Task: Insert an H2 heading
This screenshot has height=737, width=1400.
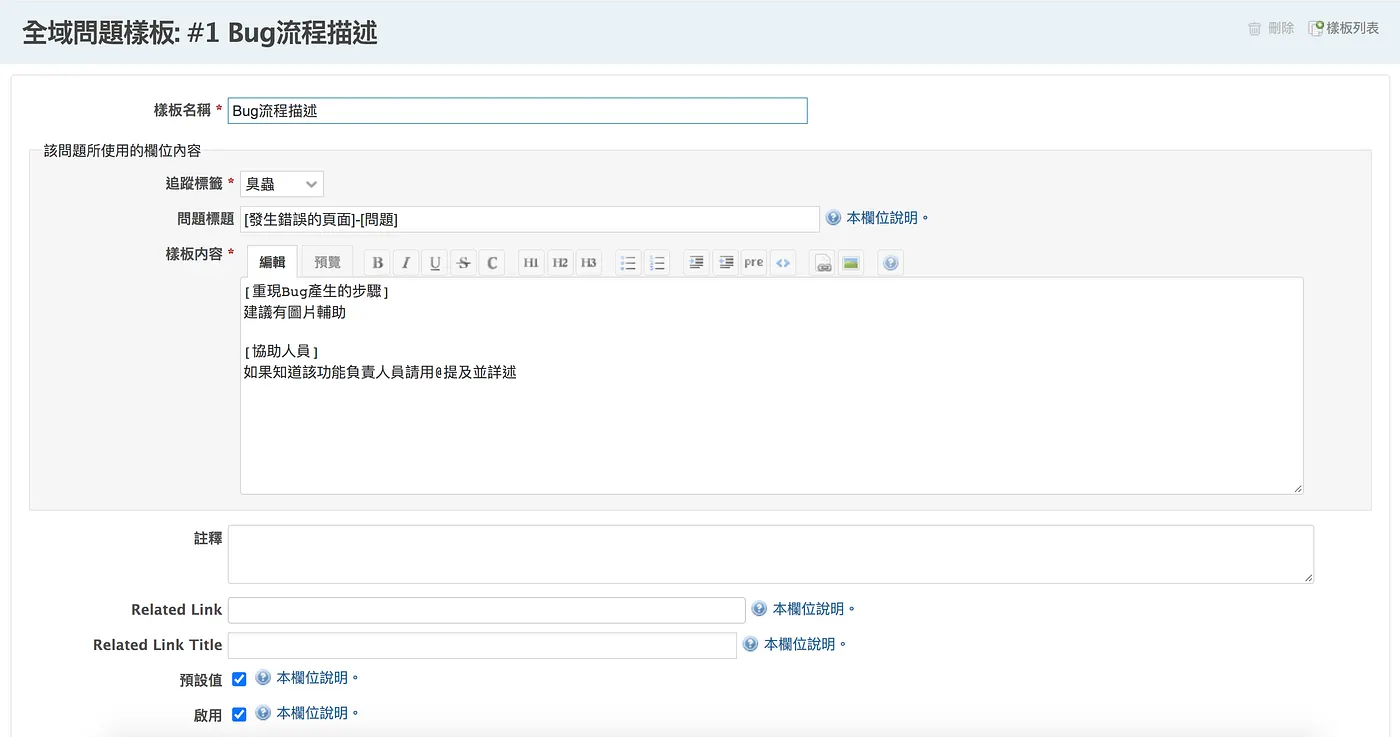Action: [x=560, y=263]
